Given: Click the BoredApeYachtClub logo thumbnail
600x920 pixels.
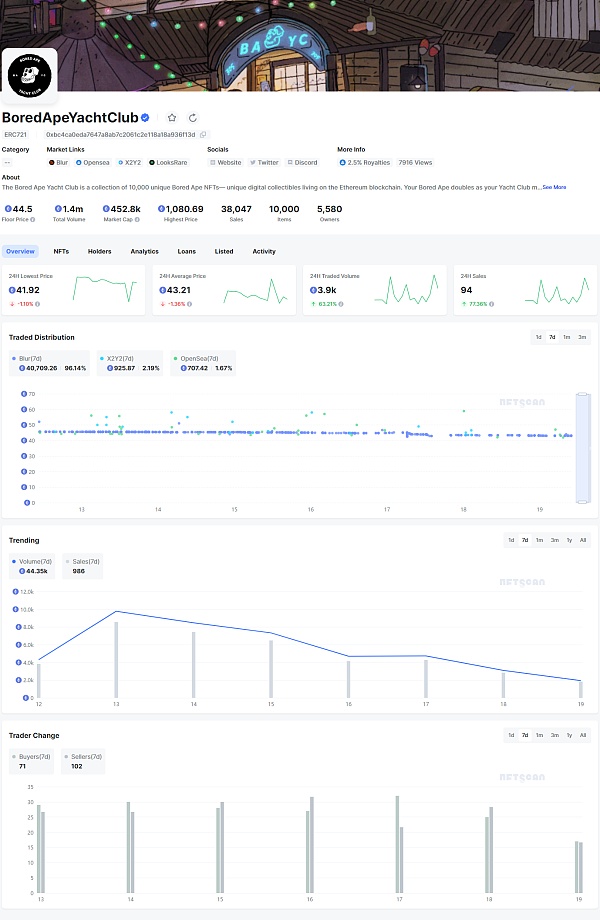Looking at the screenshot, I should coord(29,76).
